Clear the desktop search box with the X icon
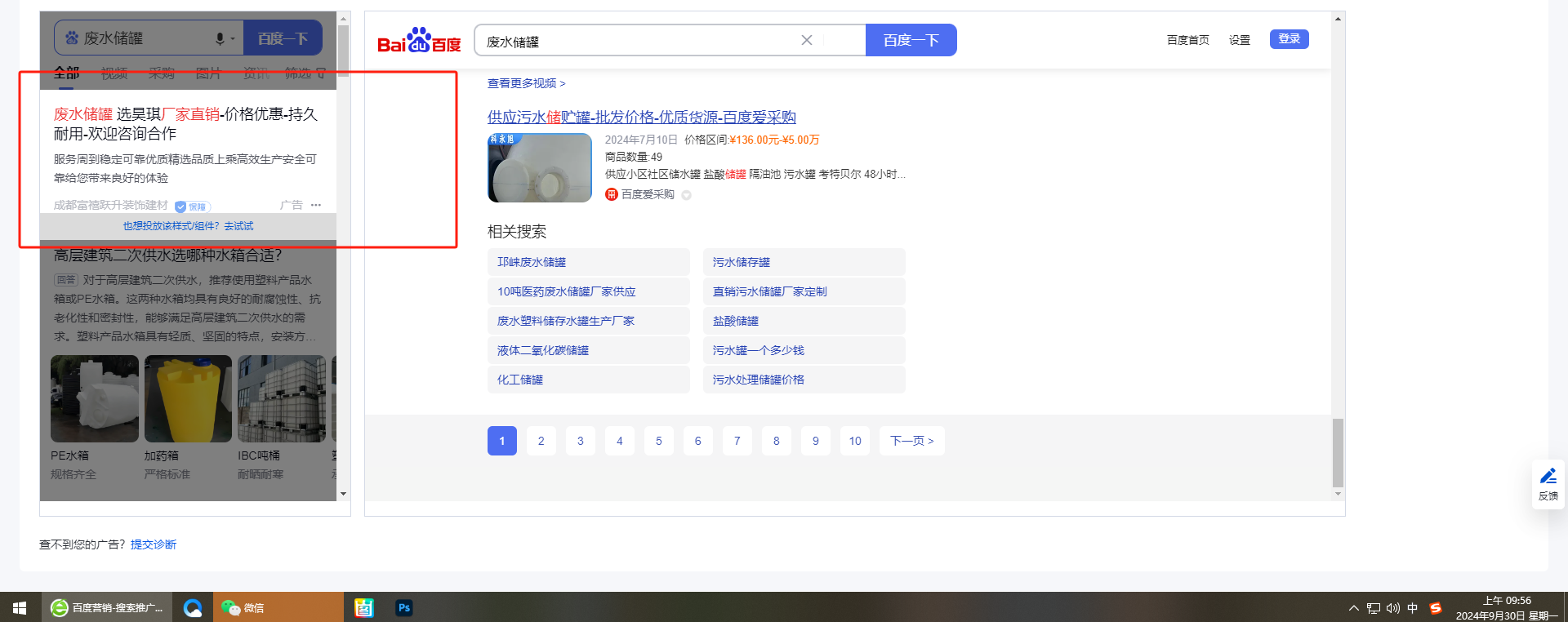Screen dimensions: 1568x622 tap(807, 40)
